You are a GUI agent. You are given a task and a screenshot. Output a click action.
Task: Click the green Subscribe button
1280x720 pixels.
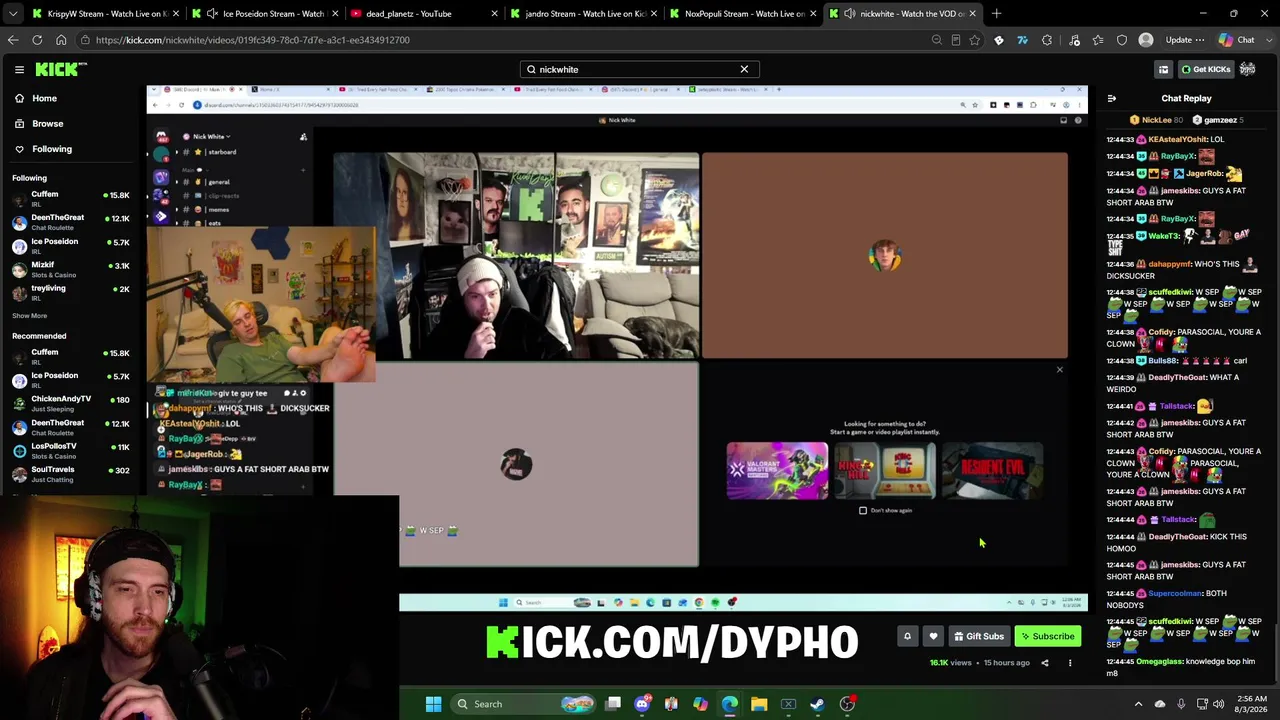point(1047,636)
